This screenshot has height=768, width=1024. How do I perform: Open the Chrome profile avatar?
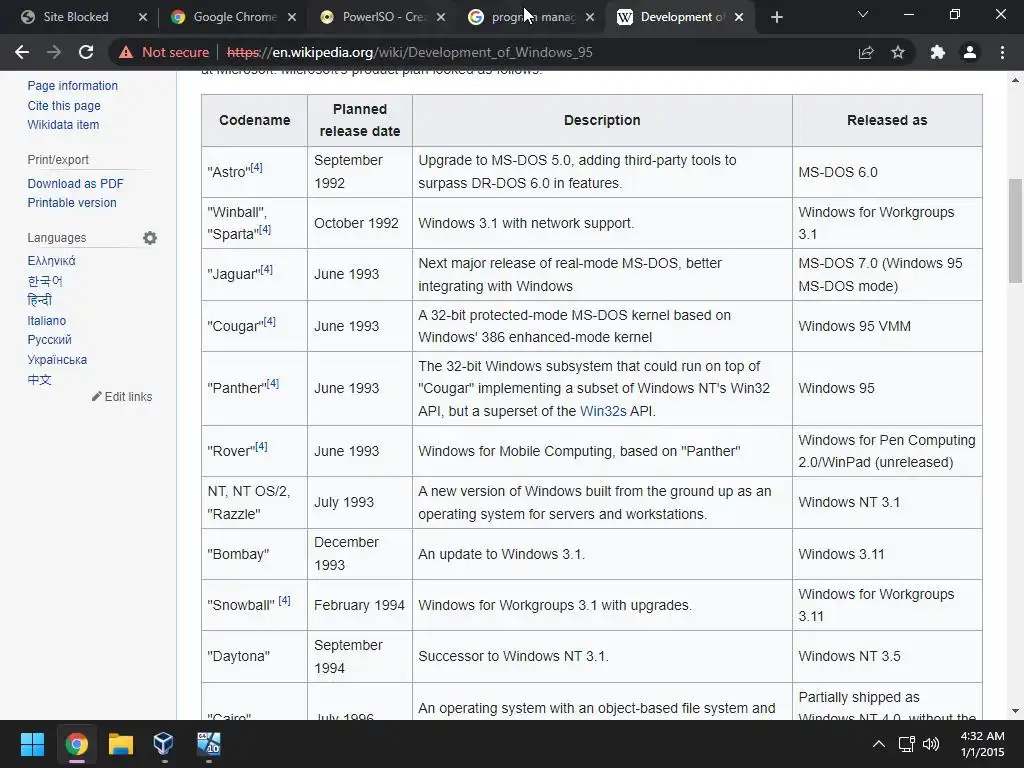[x=970, y=52]
